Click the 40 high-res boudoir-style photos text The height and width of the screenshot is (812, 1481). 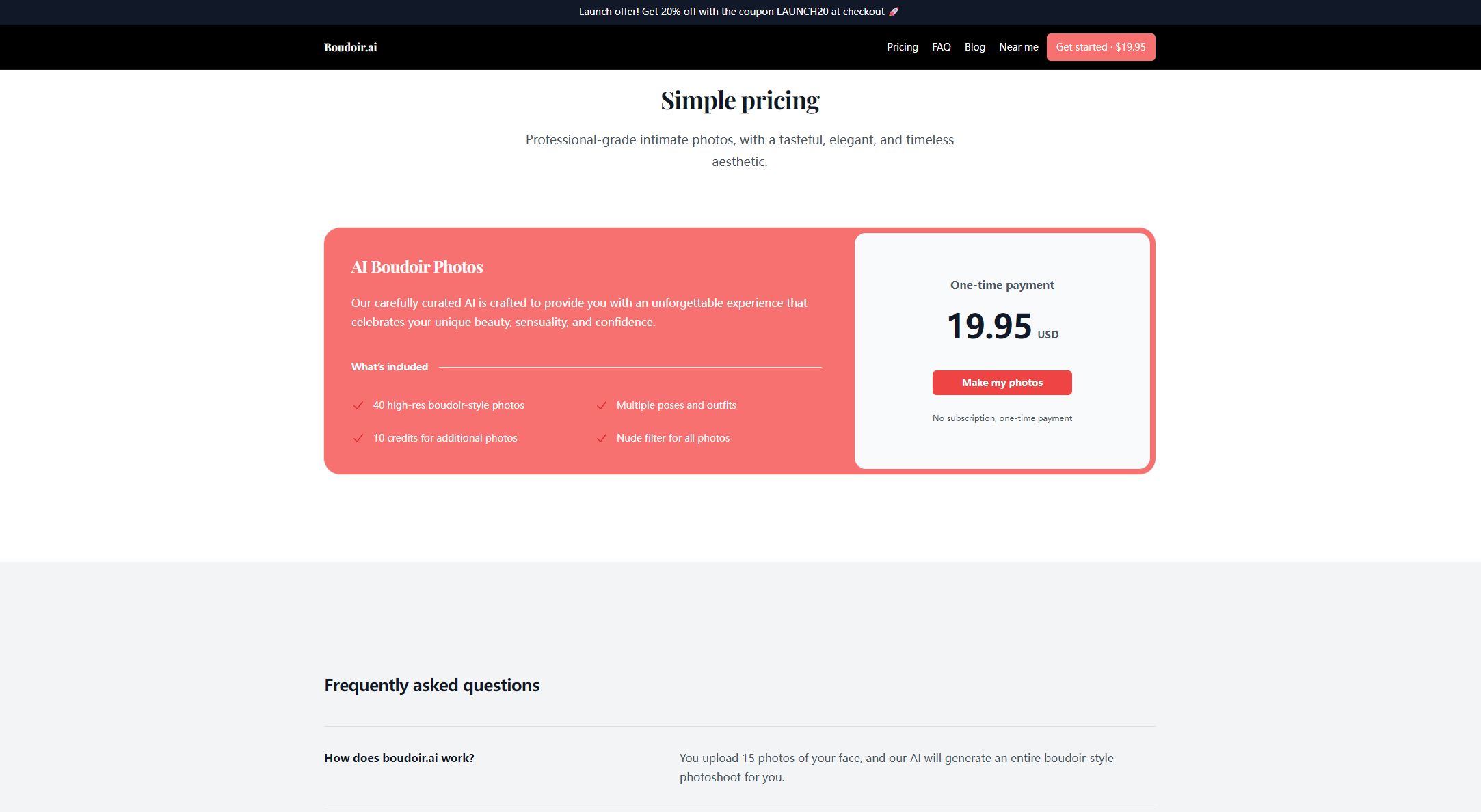coord(449,405)
